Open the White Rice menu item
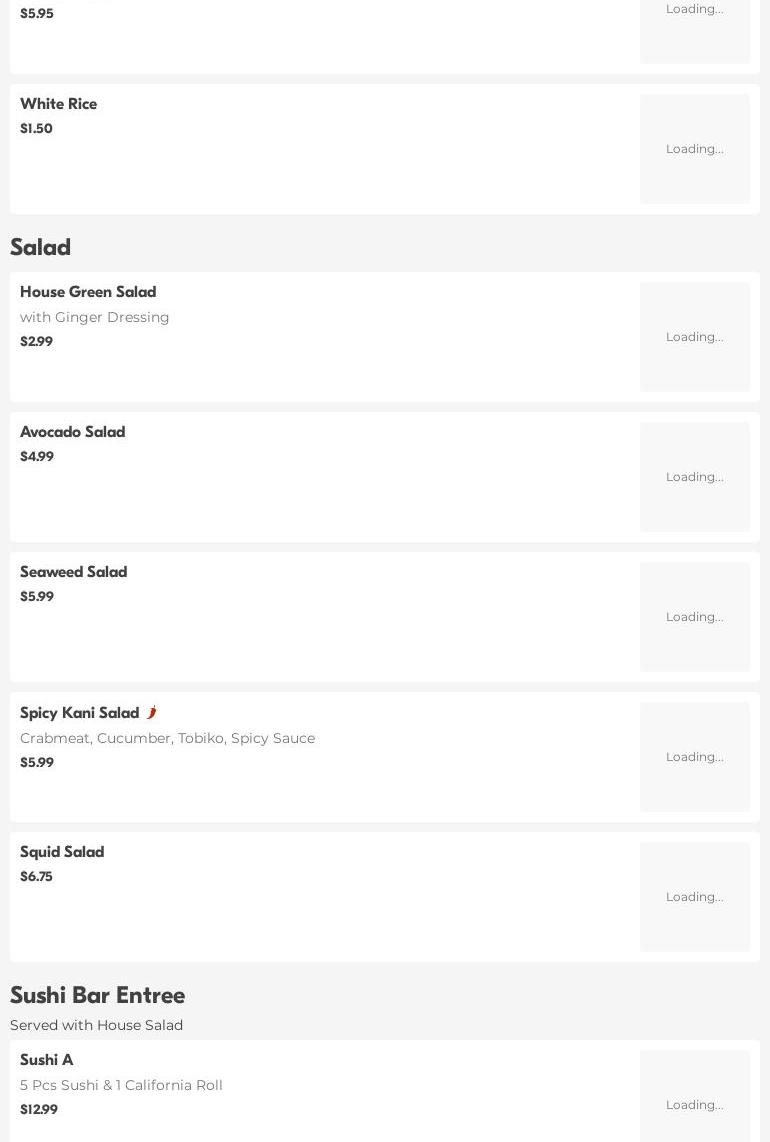The height and width of the screenshot is (1142, 770). click(59, 104)
